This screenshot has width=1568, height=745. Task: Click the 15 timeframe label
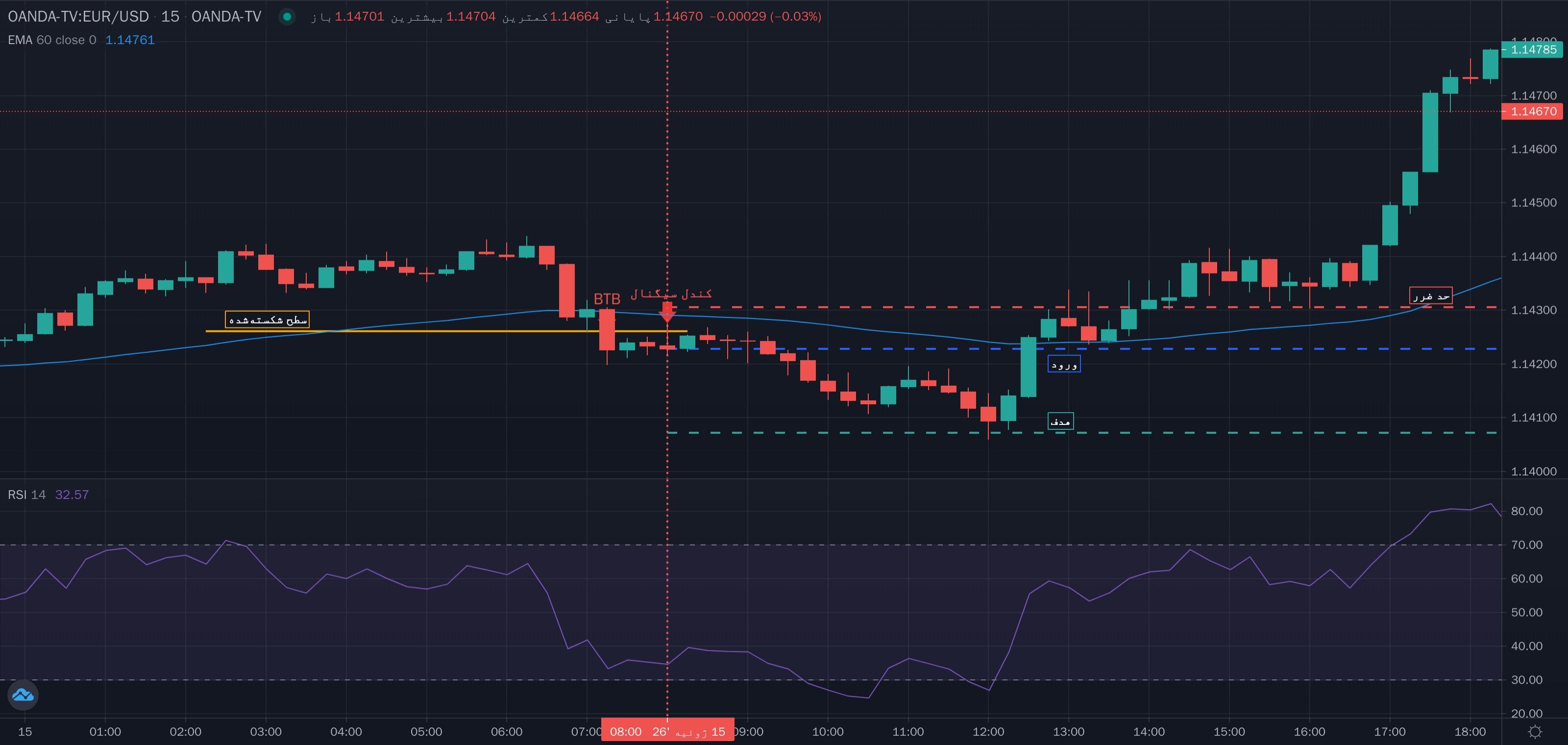(170, 17)
